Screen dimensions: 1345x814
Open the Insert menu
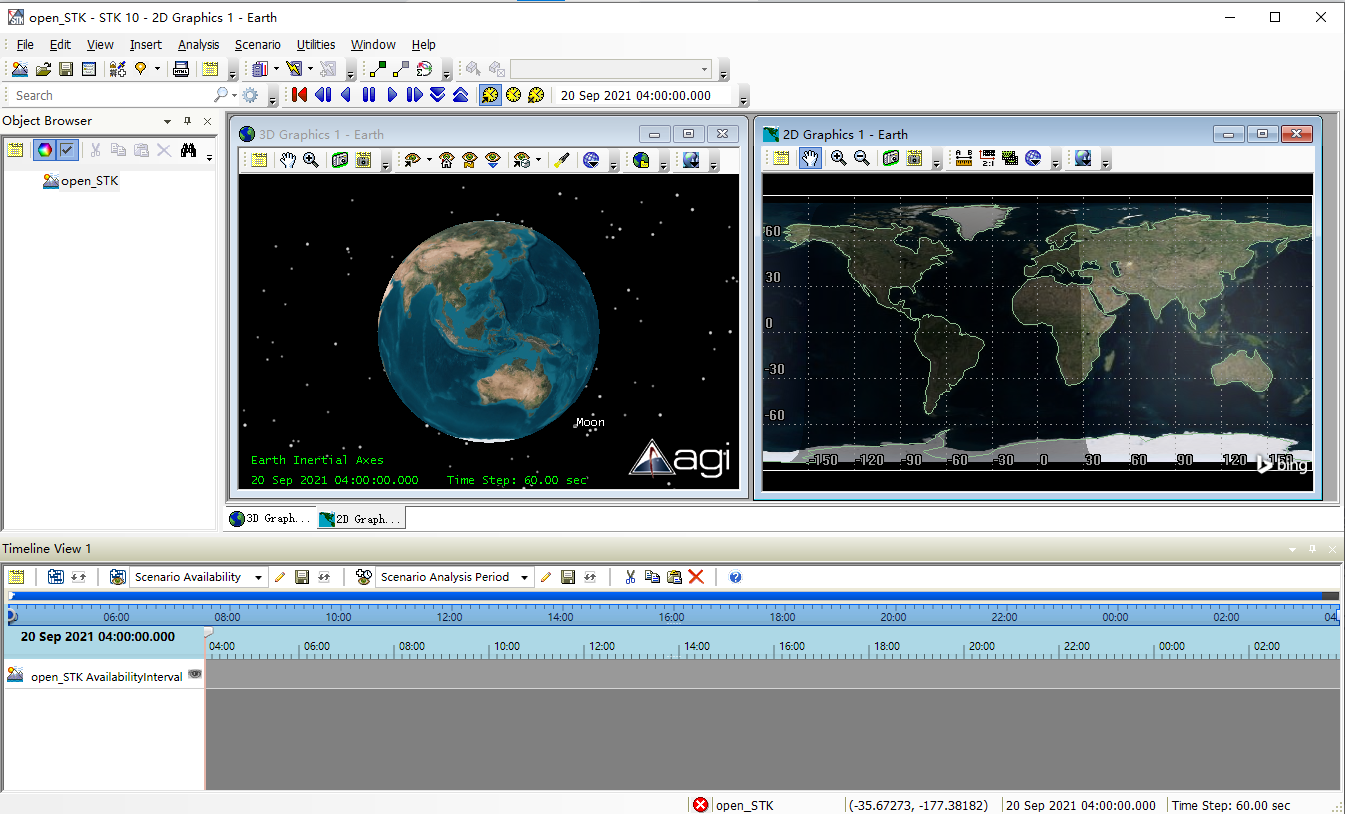(145, 45)
